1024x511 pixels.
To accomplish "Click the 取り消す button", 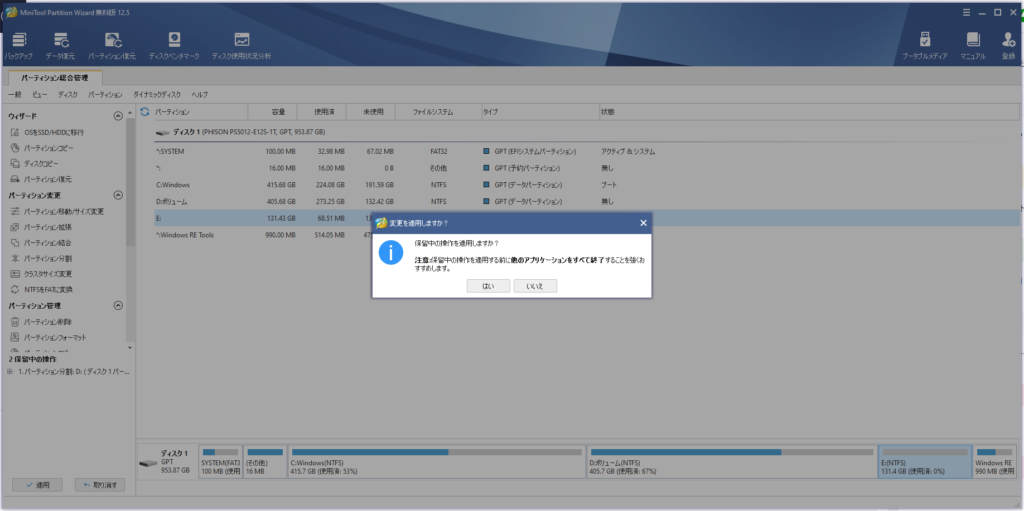I will [100, 486].
